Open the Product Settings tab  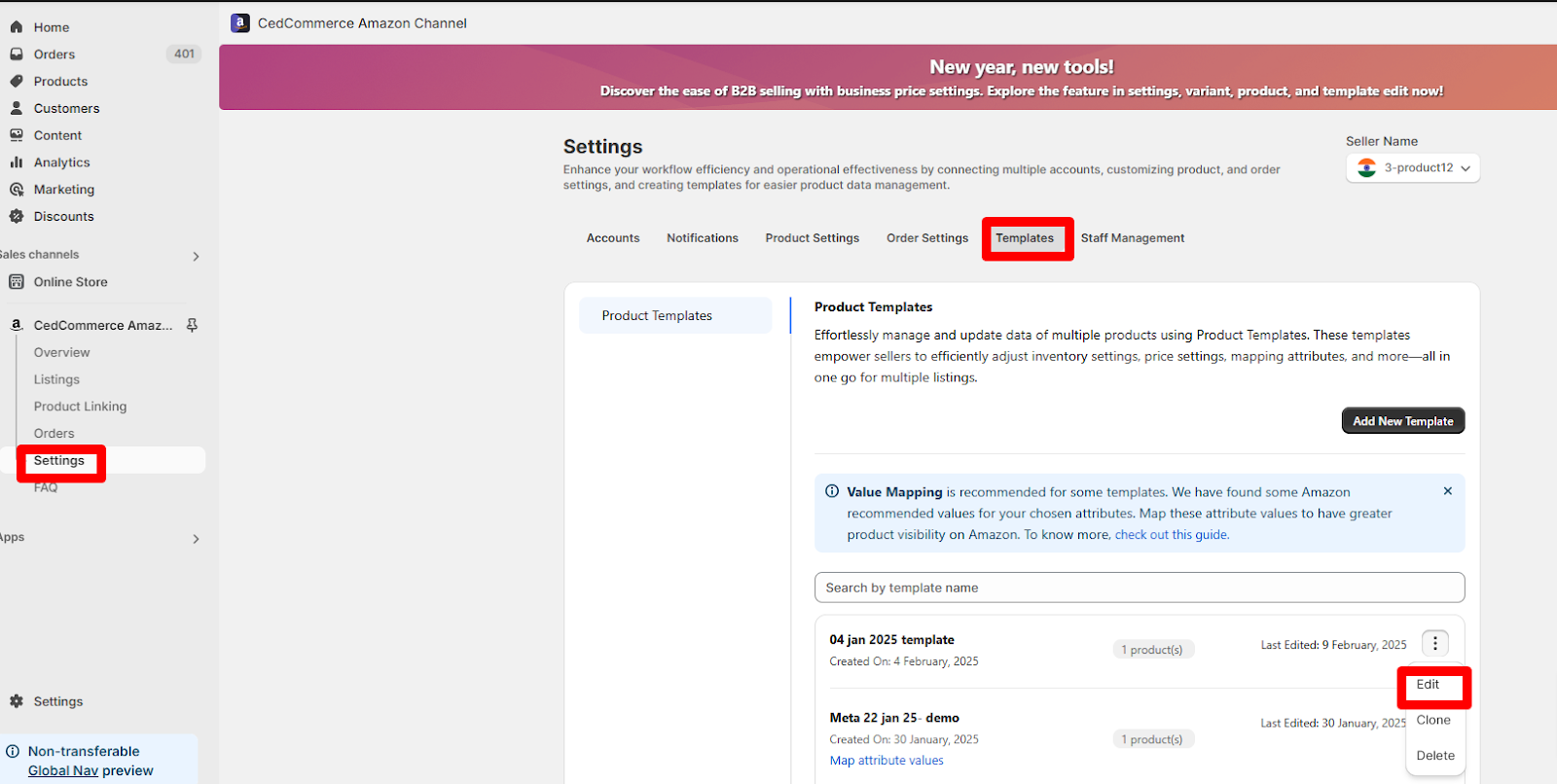pyautogui.click(x=813, y=238)
